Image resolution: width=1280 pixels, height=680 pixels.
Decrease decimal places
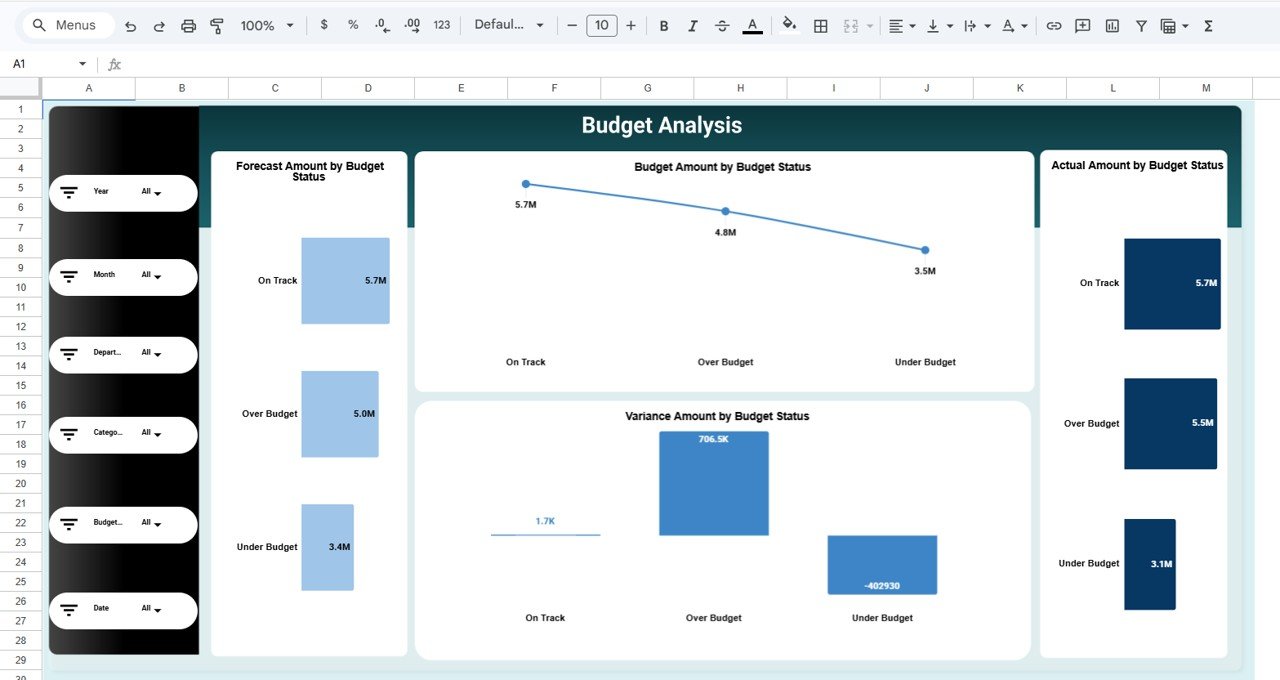[381, 25]
